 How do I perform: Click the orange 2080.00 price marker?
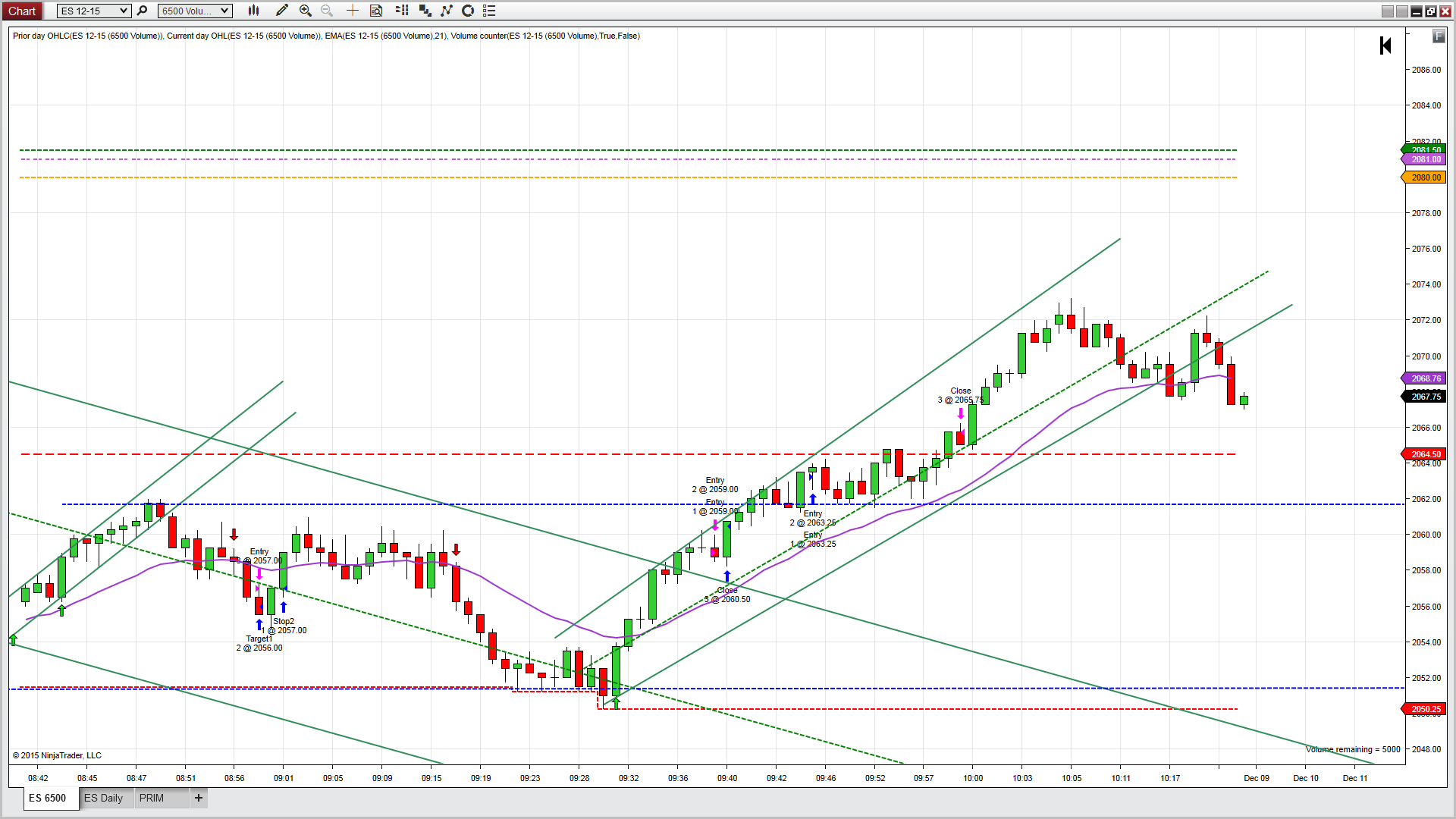point(1425,177)
